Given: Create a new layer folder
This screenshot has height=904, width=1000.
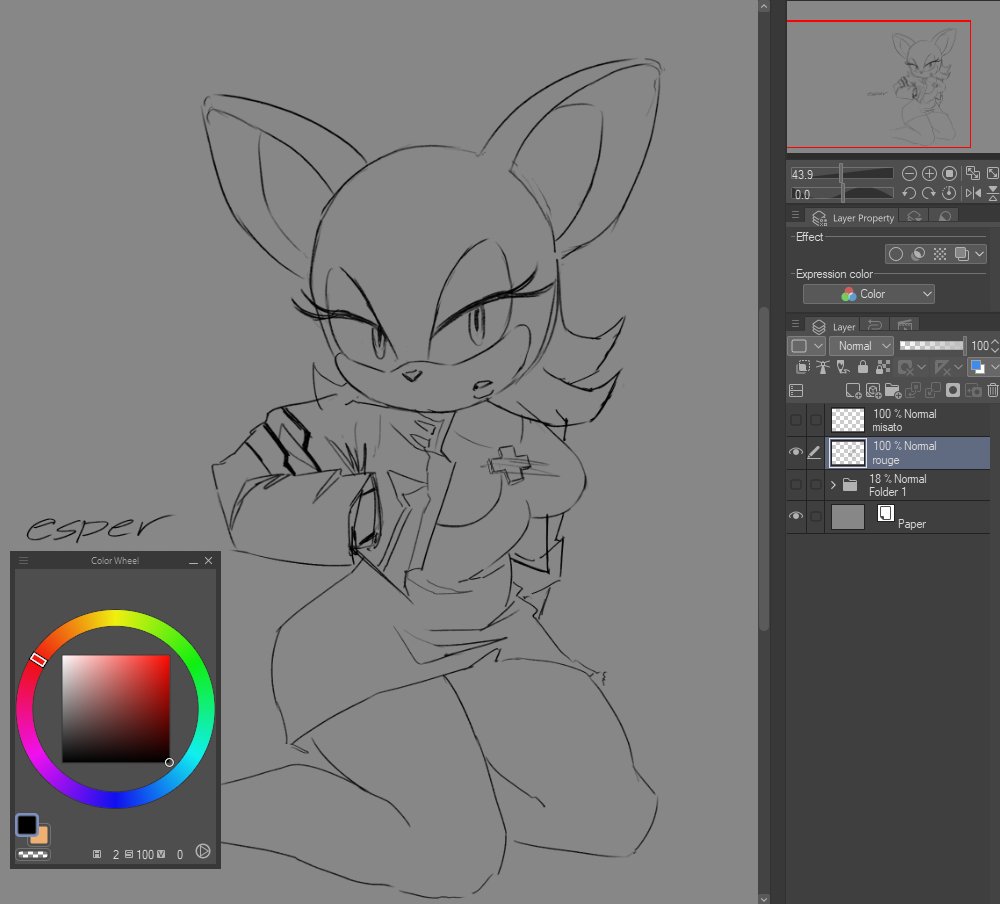Looking at the screenshot, I should [x=893, y=390].
